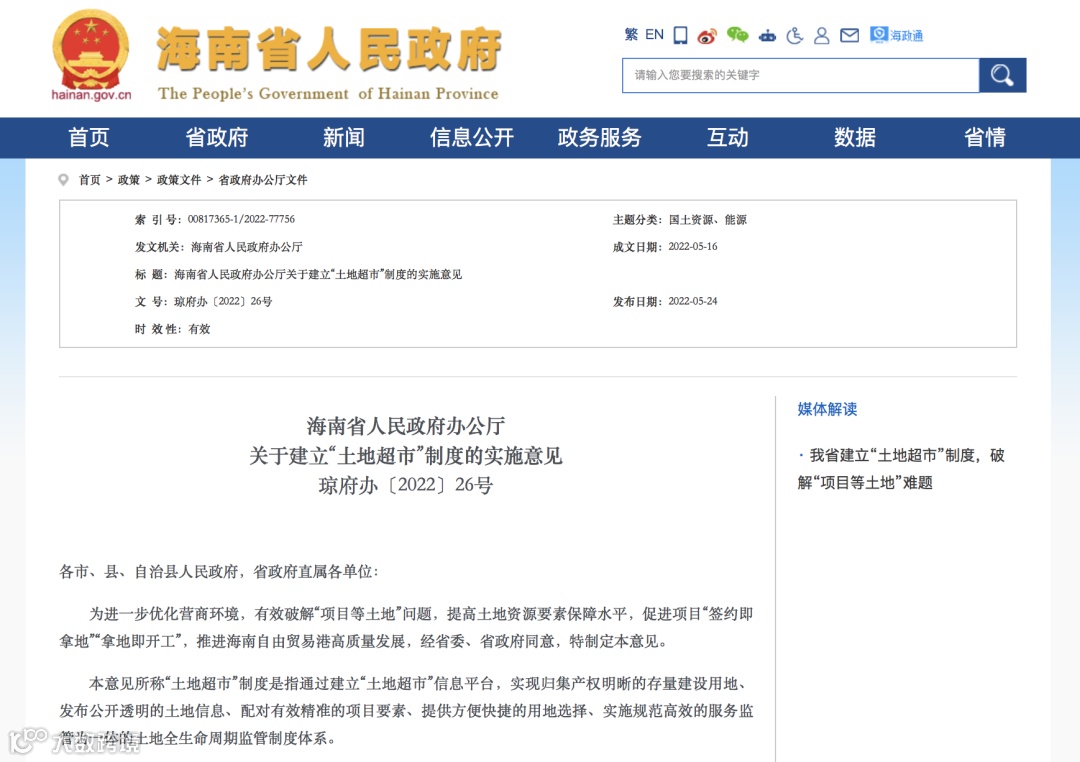Open the media article 我省建立“土地超市”制度 link
This screenshot has height=762, width=1080.
click(901, 468)
